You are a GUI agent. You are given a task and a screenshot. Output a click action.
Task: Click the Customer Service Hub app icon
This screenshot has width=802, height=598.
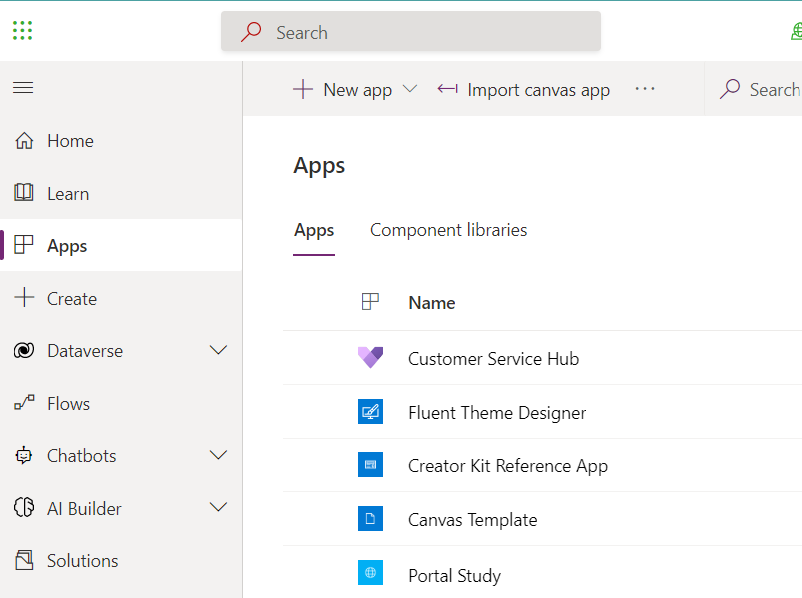pyautogui.click(x=370, y=358)
